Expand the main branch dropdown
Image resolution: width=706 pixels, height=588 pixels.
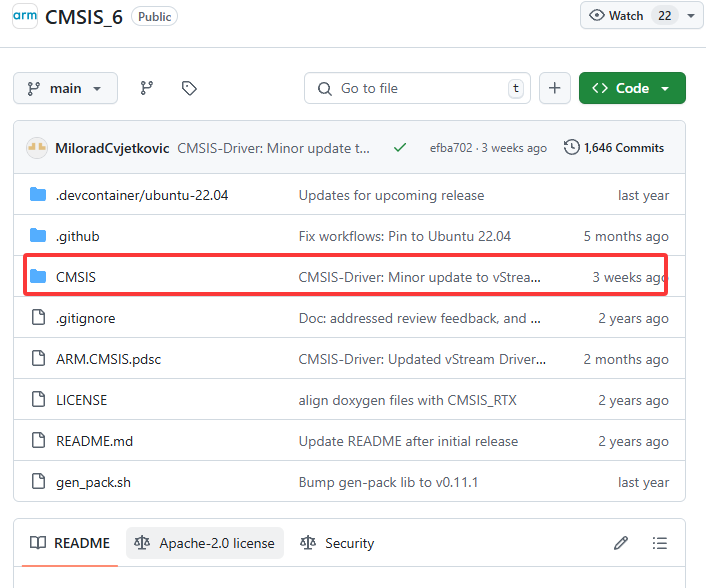(x=65, y=88)
